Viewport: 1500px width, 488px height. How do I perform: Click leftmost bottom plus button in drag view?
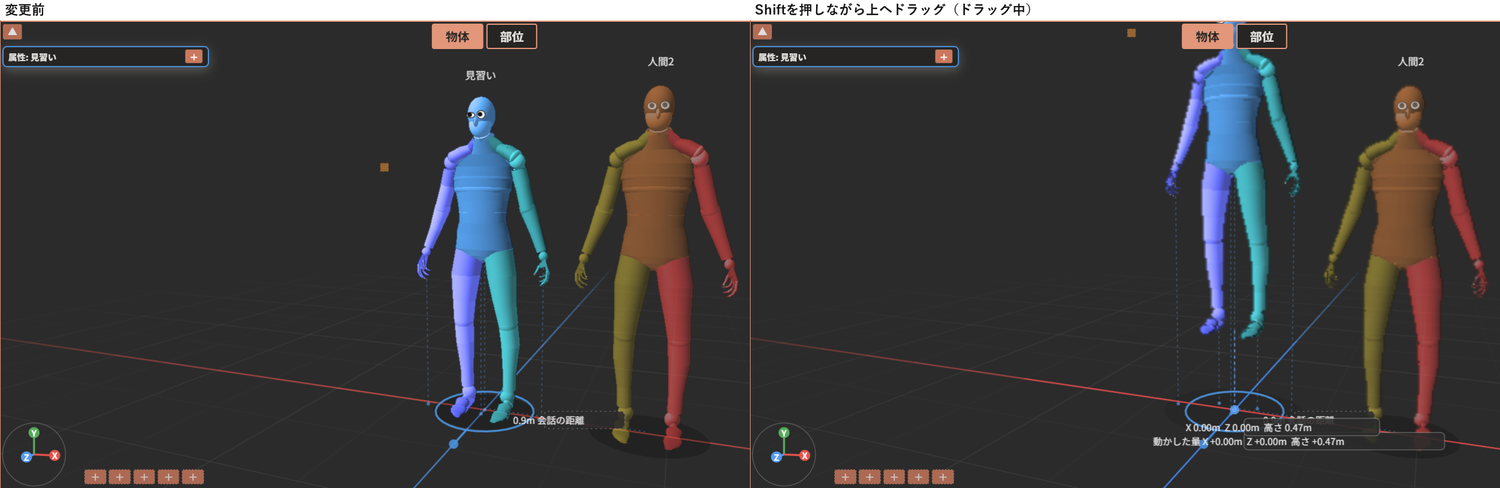pyautogui.click(x=845, y=477)
